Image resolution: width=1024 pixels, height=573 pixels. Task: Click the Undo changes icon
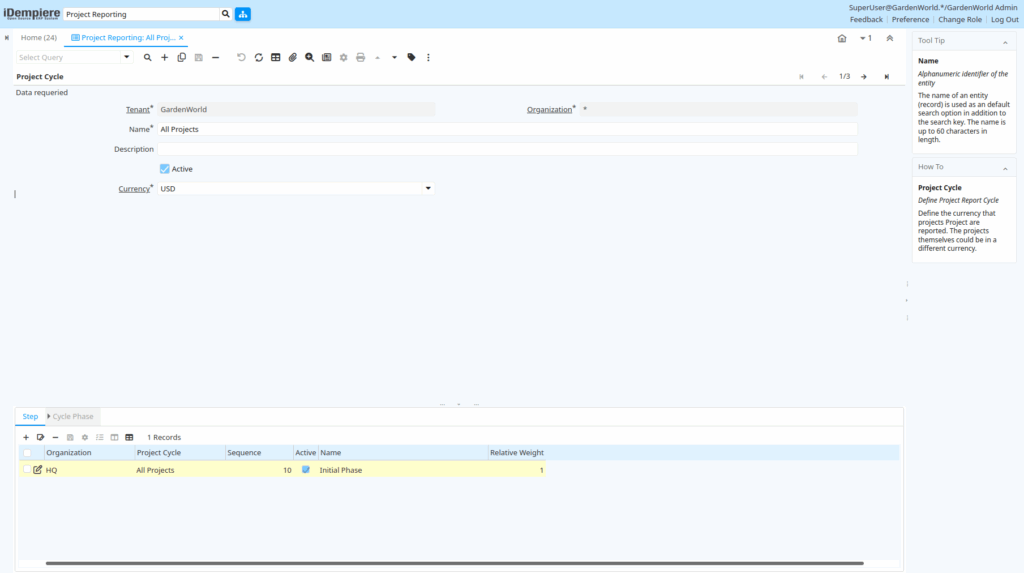[x=241, y=57]
